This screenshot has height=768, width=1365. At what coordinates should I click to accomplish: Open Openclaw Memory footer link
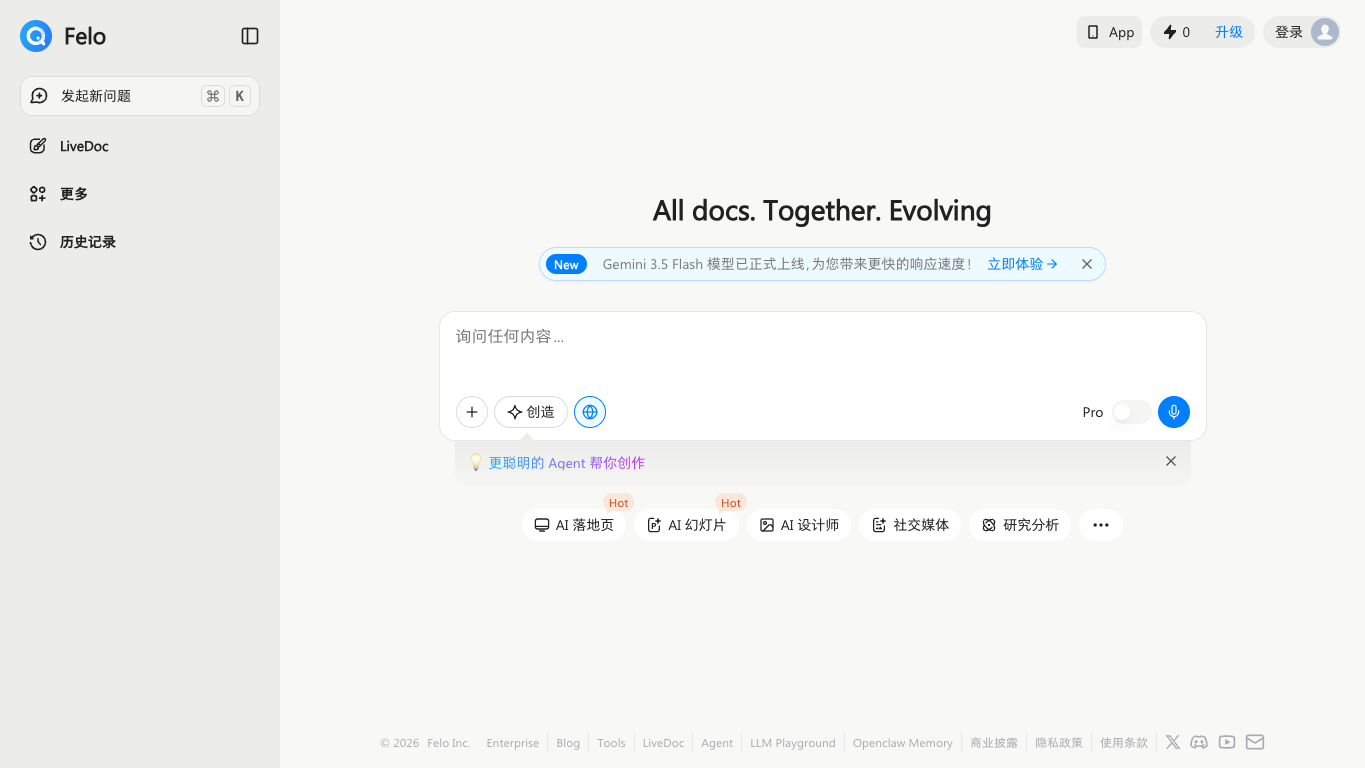pyautogui.click(x=903, y=743)
